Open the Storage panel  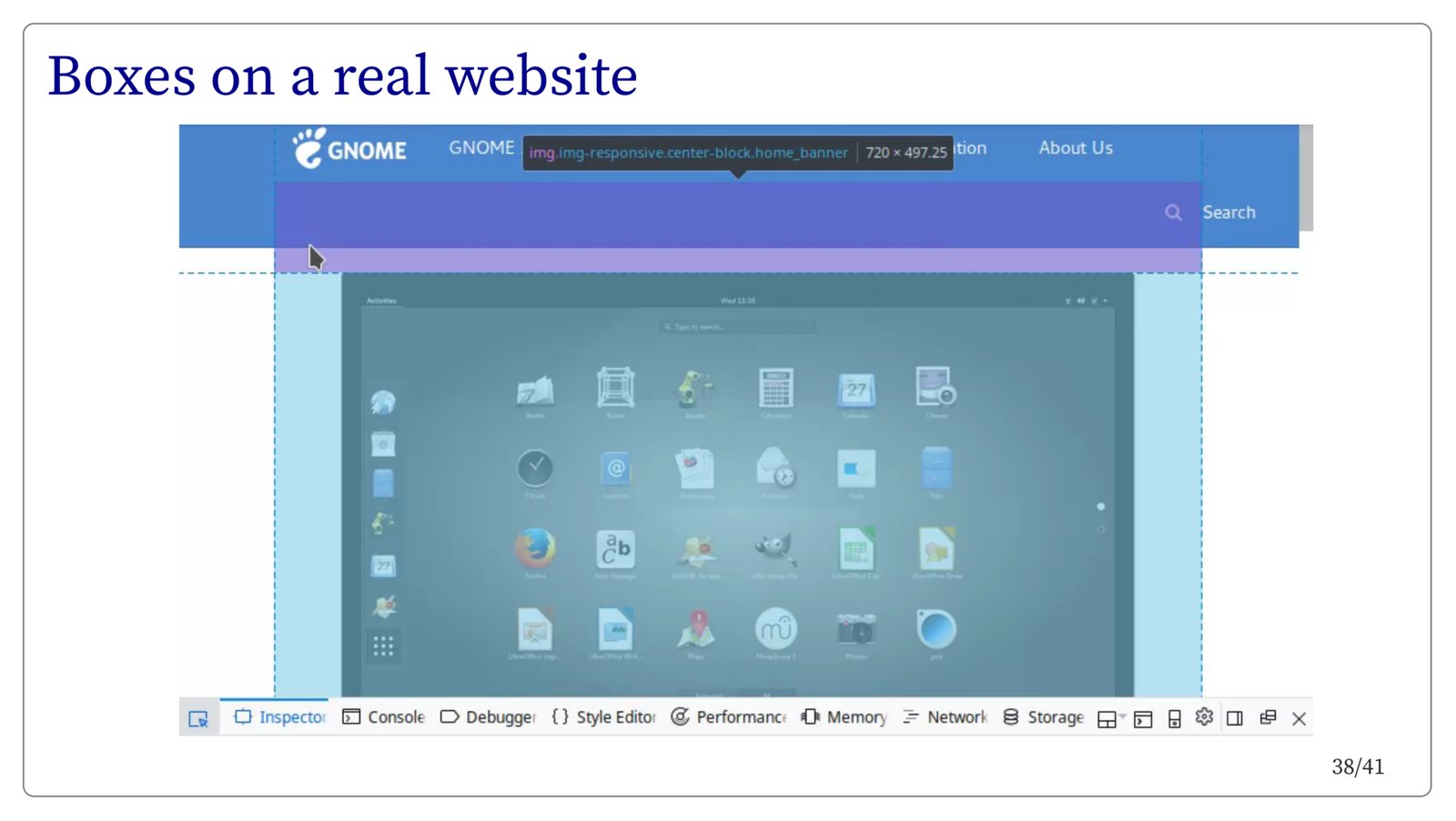pyautogui.click(x=1044, y=717)
